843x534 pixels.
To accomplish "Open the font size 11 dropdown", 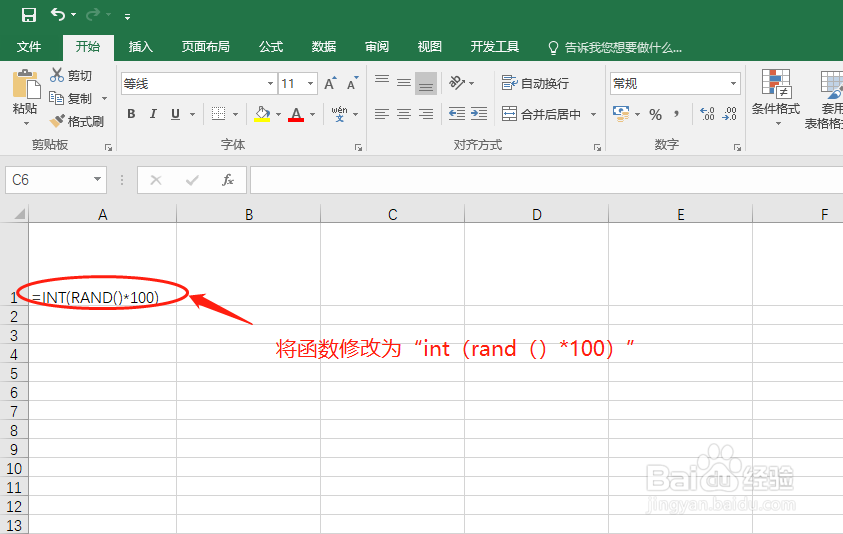I will coord(310,84).
